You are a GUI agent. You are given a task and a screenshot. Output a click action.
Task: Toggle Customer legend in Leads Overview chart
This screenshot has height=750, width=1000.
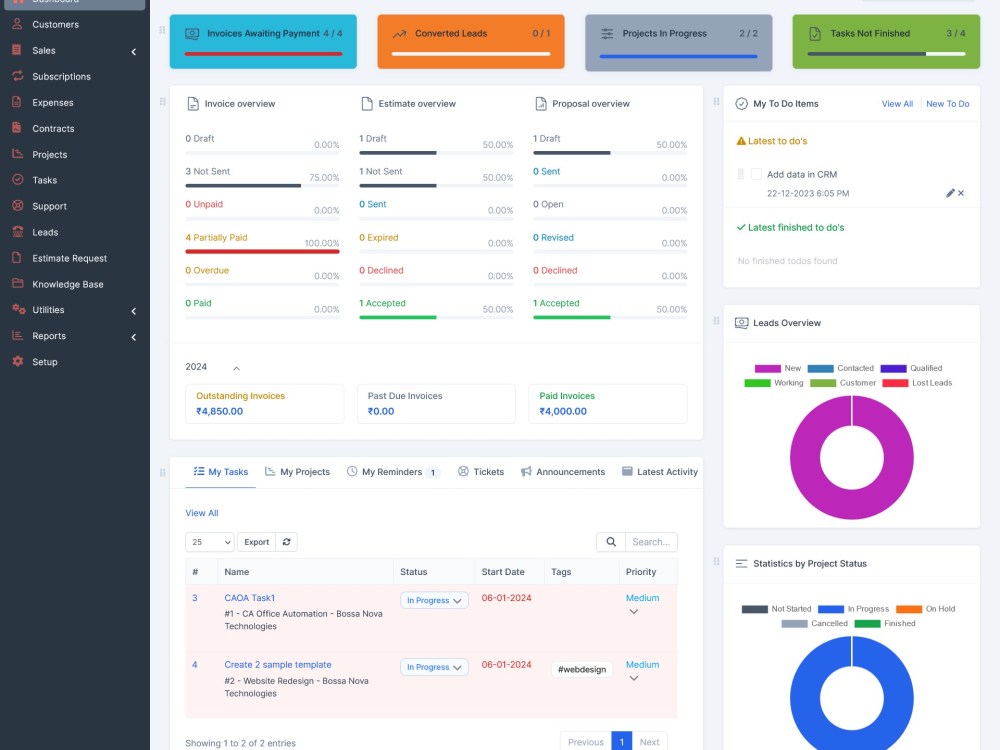tap(842, 383)
